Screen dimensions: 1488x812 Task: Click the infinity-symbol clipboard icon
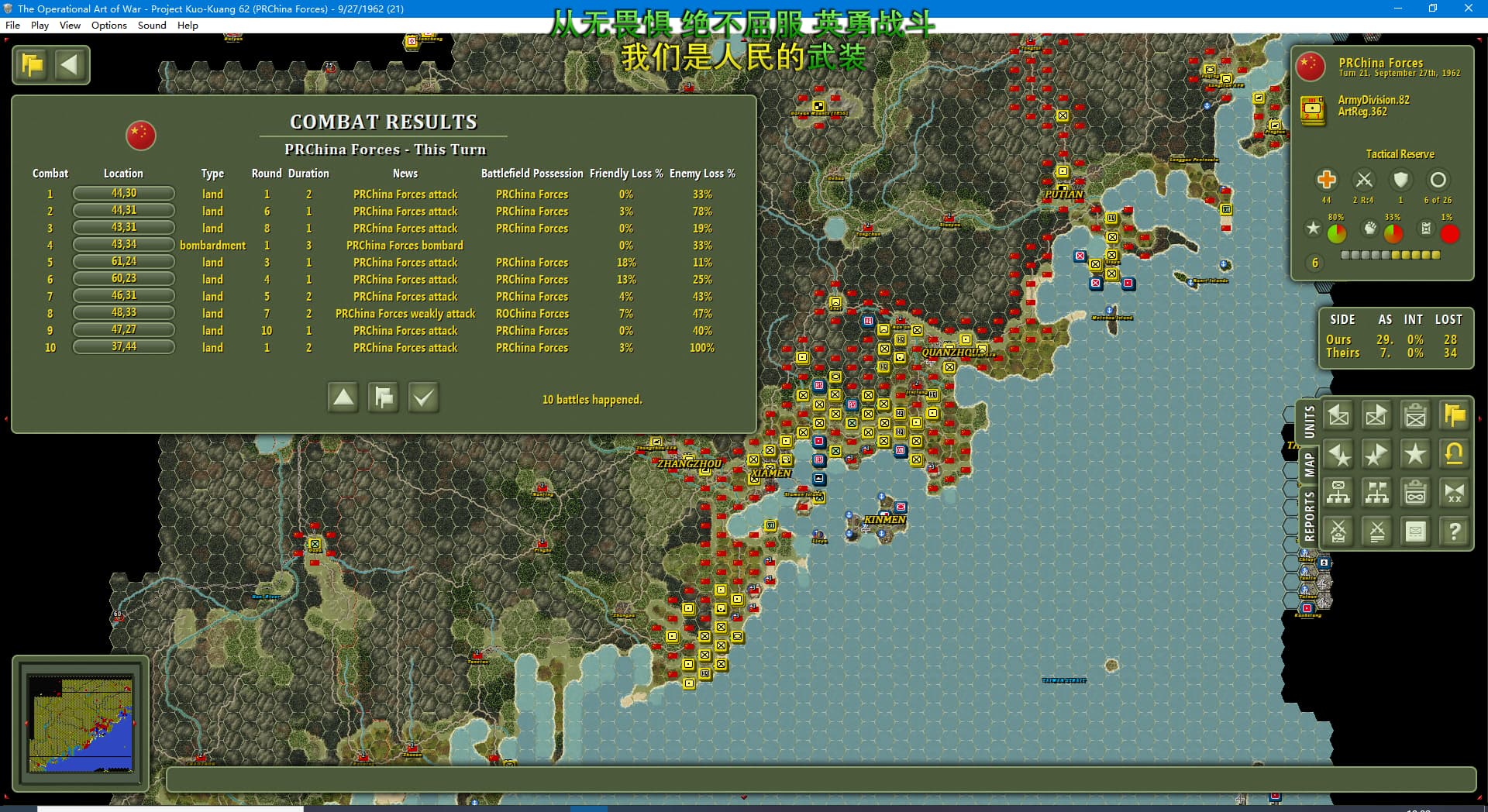[1416, 493]
